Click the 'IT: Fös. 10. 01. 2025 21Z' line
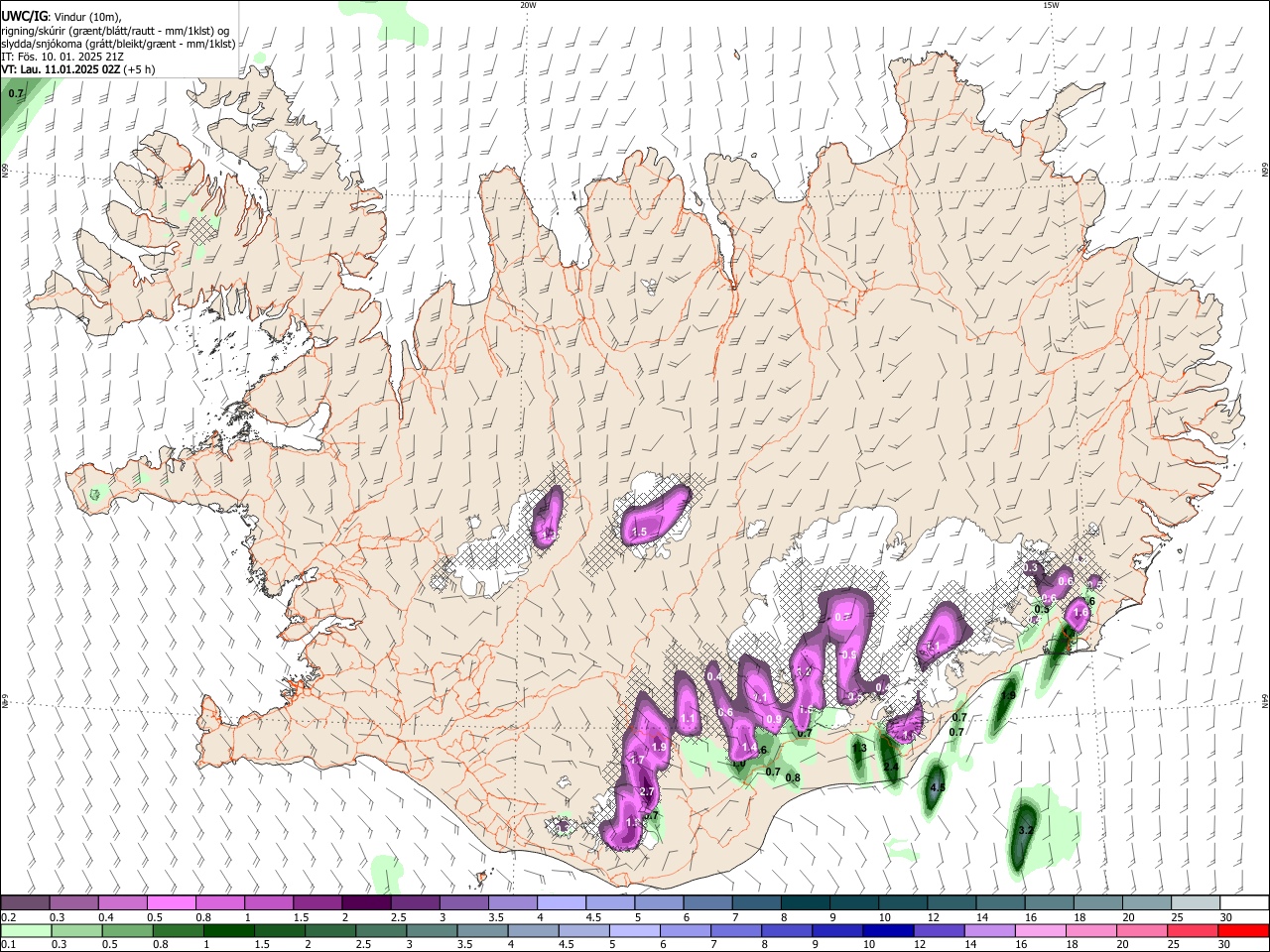 point(63,57)
